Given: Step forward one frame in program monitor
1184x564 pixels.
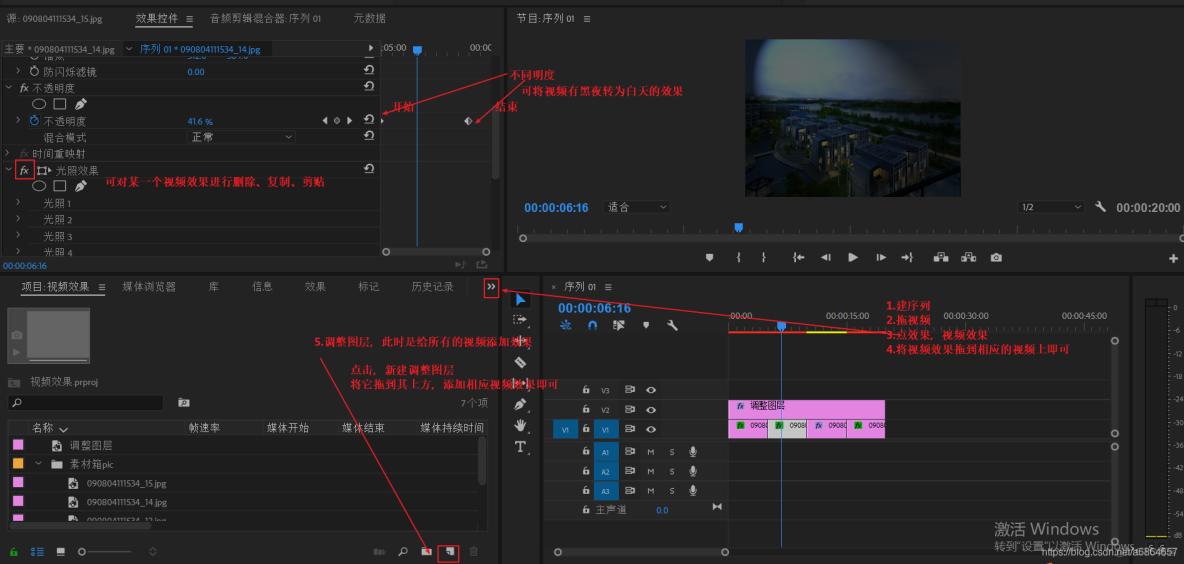Looking at the screenshot, I should 880,257.
